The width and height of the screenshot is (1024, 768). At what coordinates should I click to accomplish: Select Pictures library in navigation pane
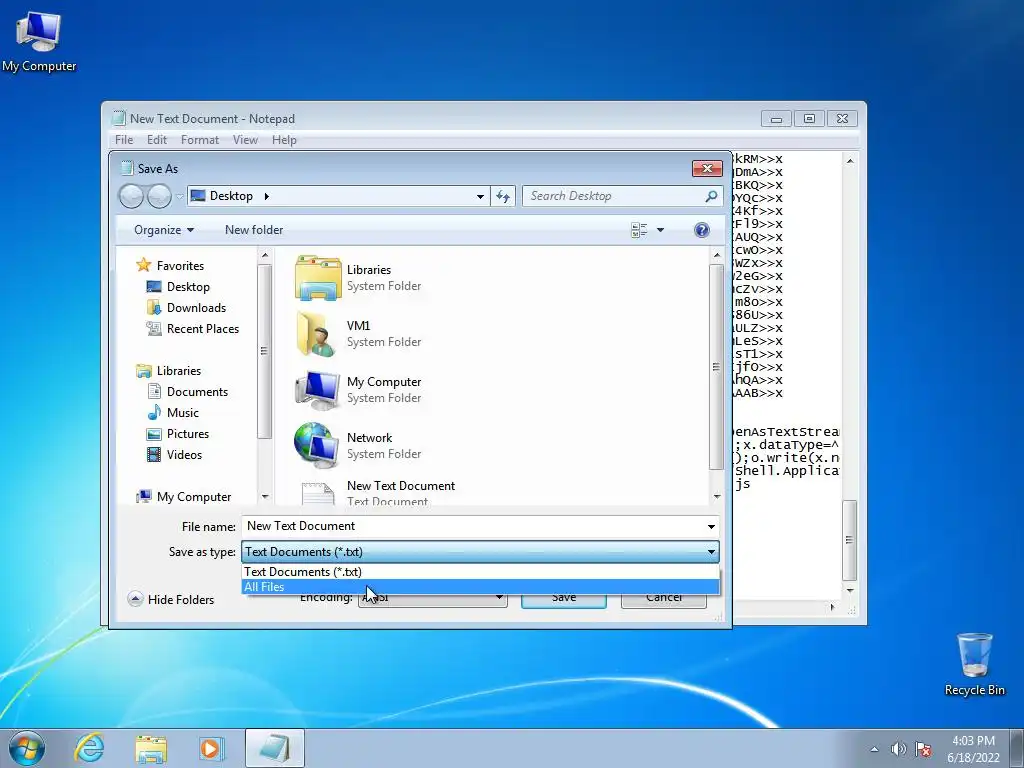[x=187, y=434]
